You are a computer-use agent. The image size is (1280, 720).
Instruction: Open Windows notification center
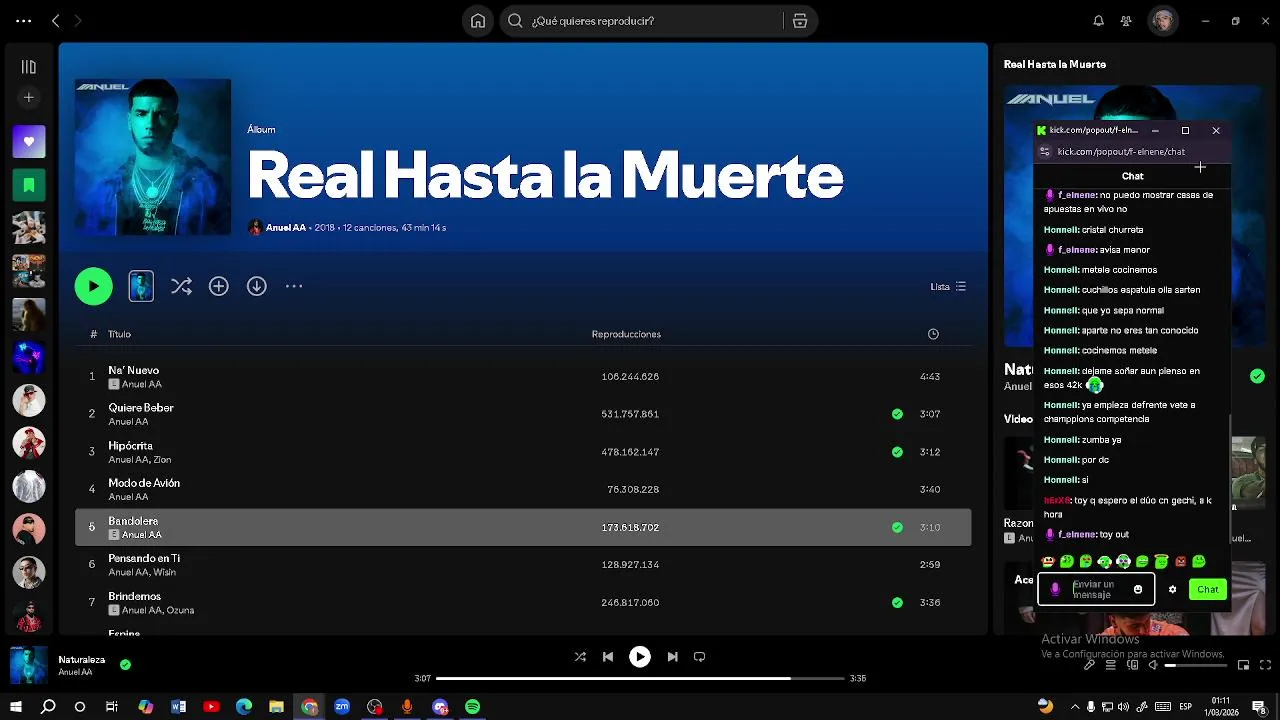click(1259, 707)
